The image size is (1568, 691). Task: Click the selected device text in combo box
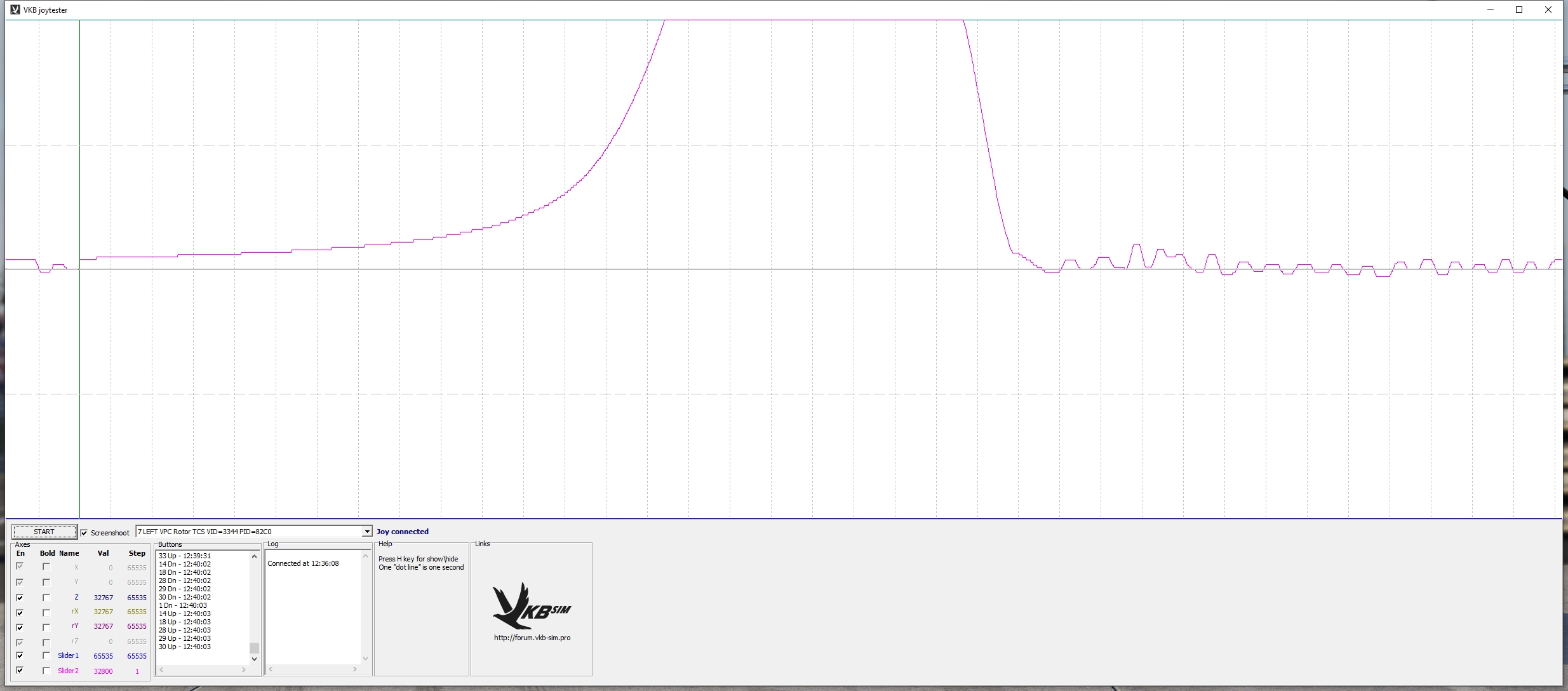204,532
